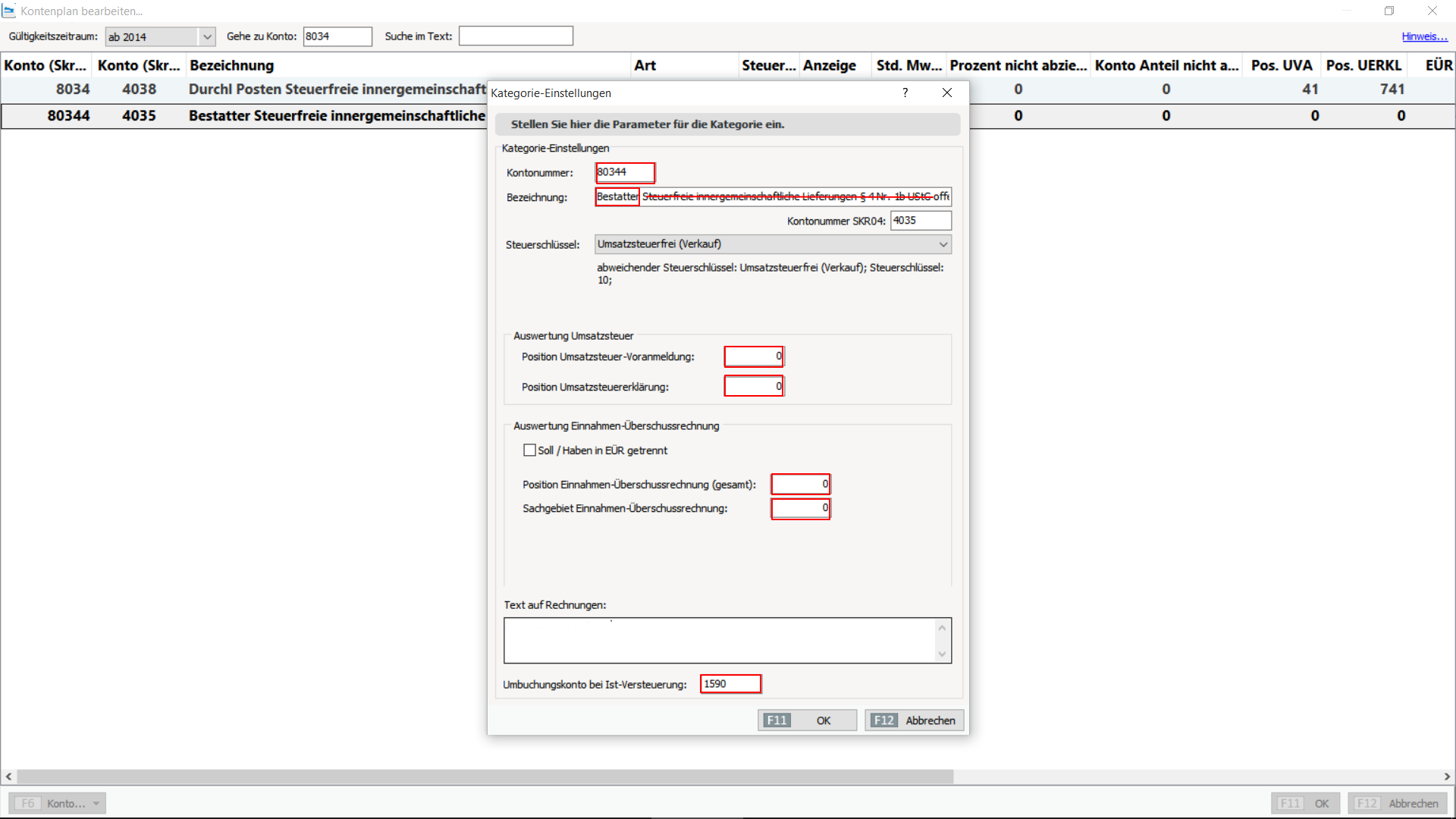Open the F6 Konto… dropdown button
Screen dimensions: 1456x819
click(x=57, y=803)
